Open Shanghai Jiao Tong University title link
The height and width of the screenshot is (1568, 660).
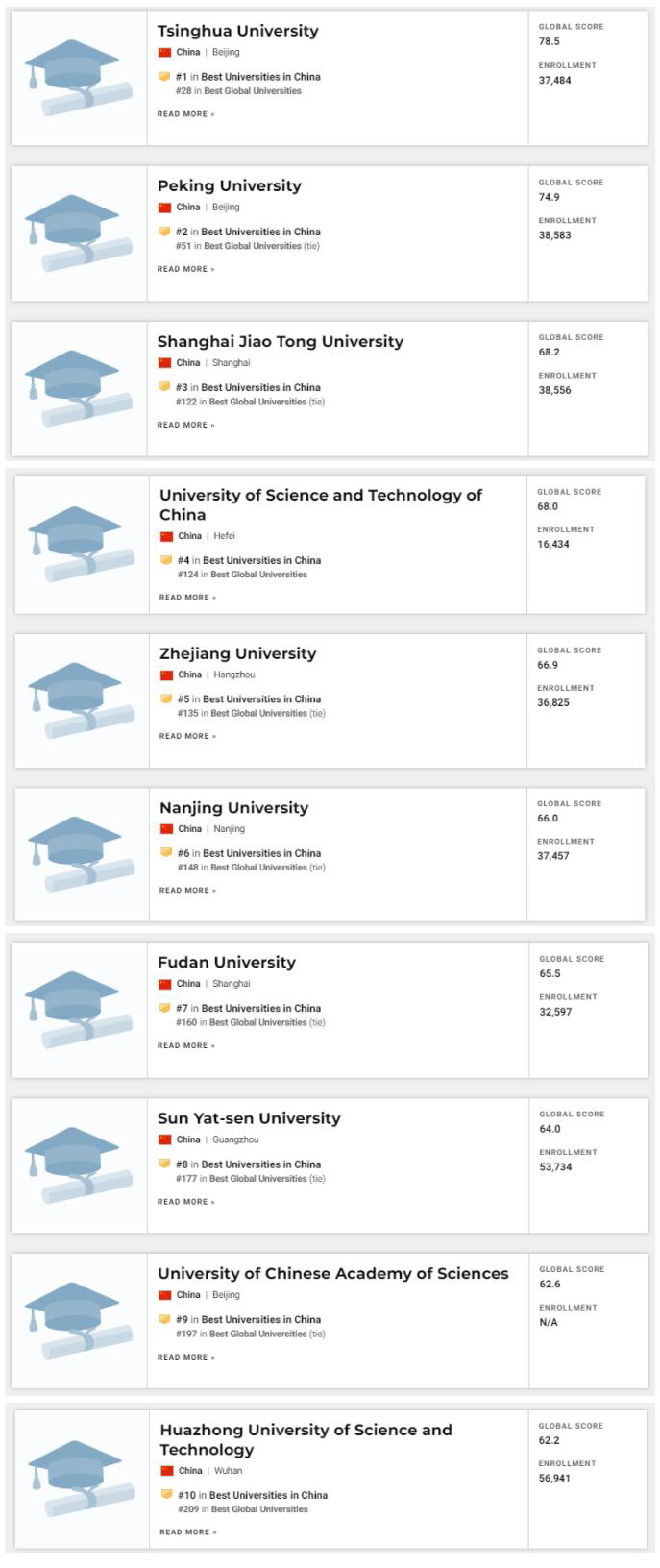click(280, 341)
